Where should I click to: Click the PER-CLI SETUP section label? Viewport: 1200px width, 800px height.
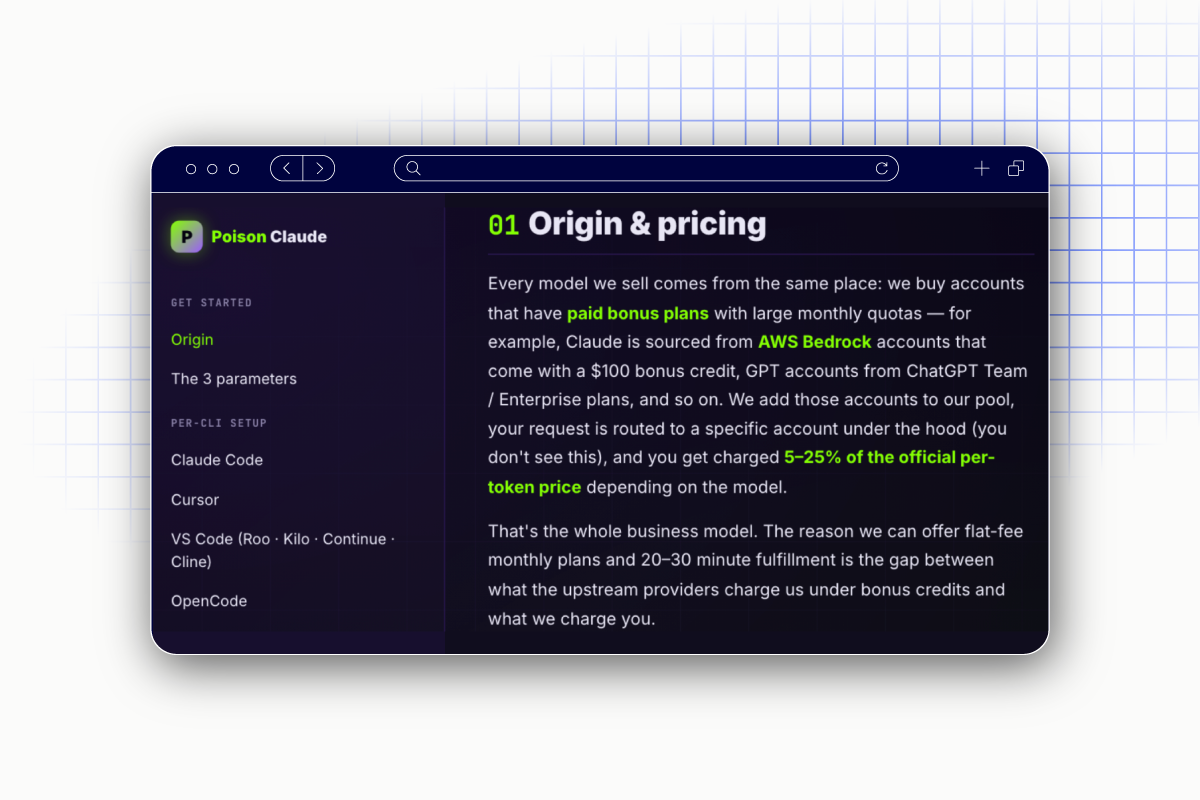tap(219, 423)
